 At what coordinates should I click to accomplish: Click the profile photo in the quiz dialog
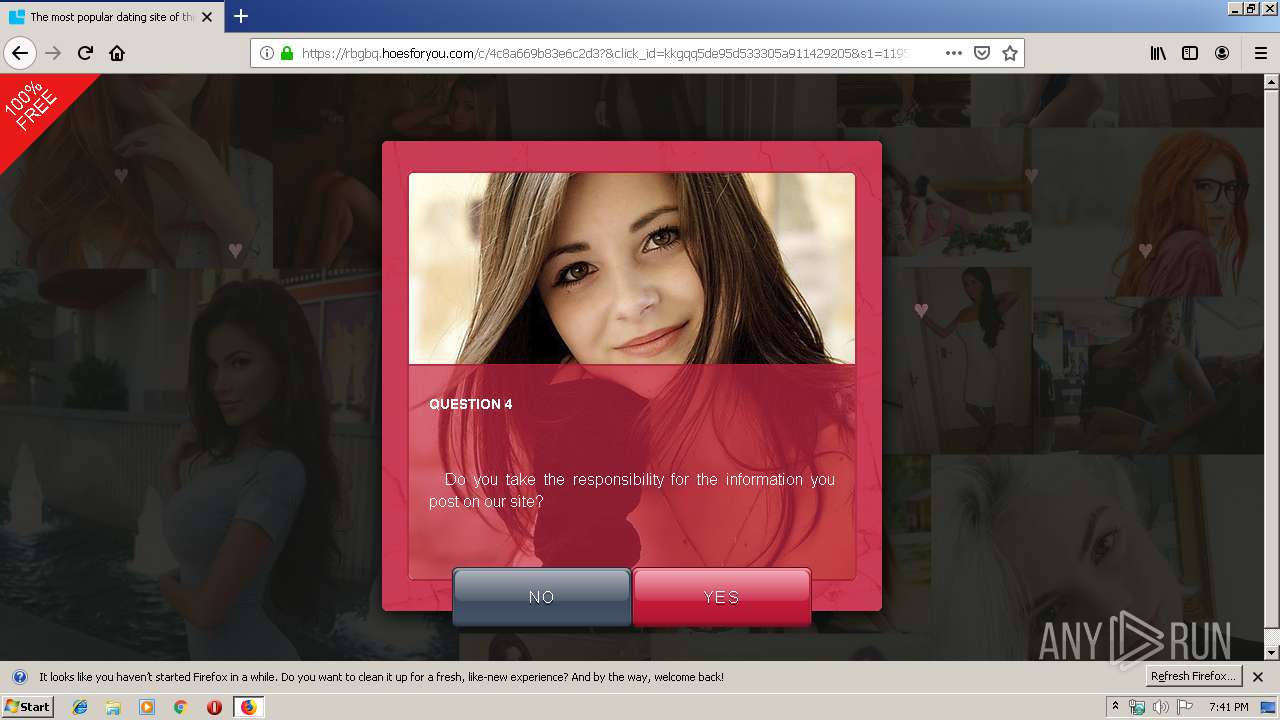[x=632, y=268]
